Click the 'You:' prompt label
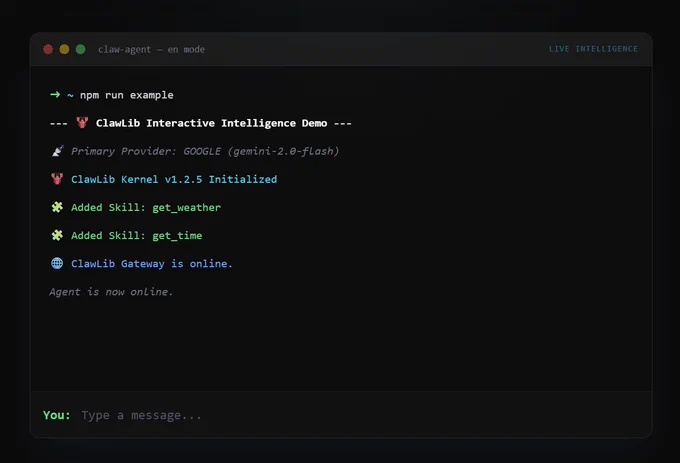Viewport: 680px width, 463px height. click(56, 415)
